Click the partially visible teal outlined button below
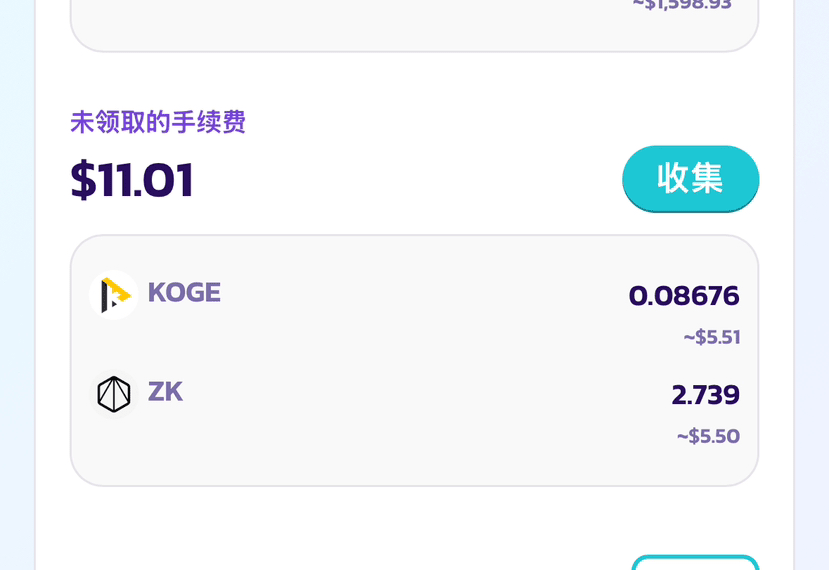The height and width of the screenshot is (570, 829). point(695,563)
